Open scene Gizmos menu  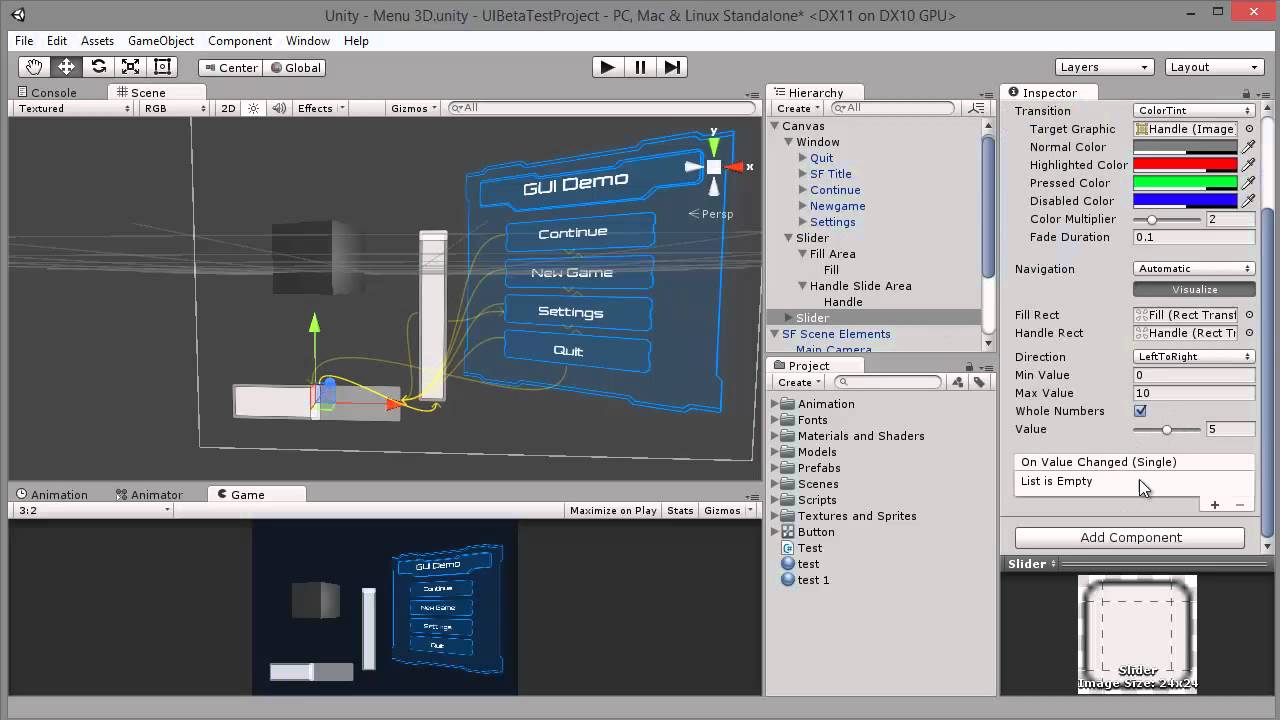tap(414, 108)
